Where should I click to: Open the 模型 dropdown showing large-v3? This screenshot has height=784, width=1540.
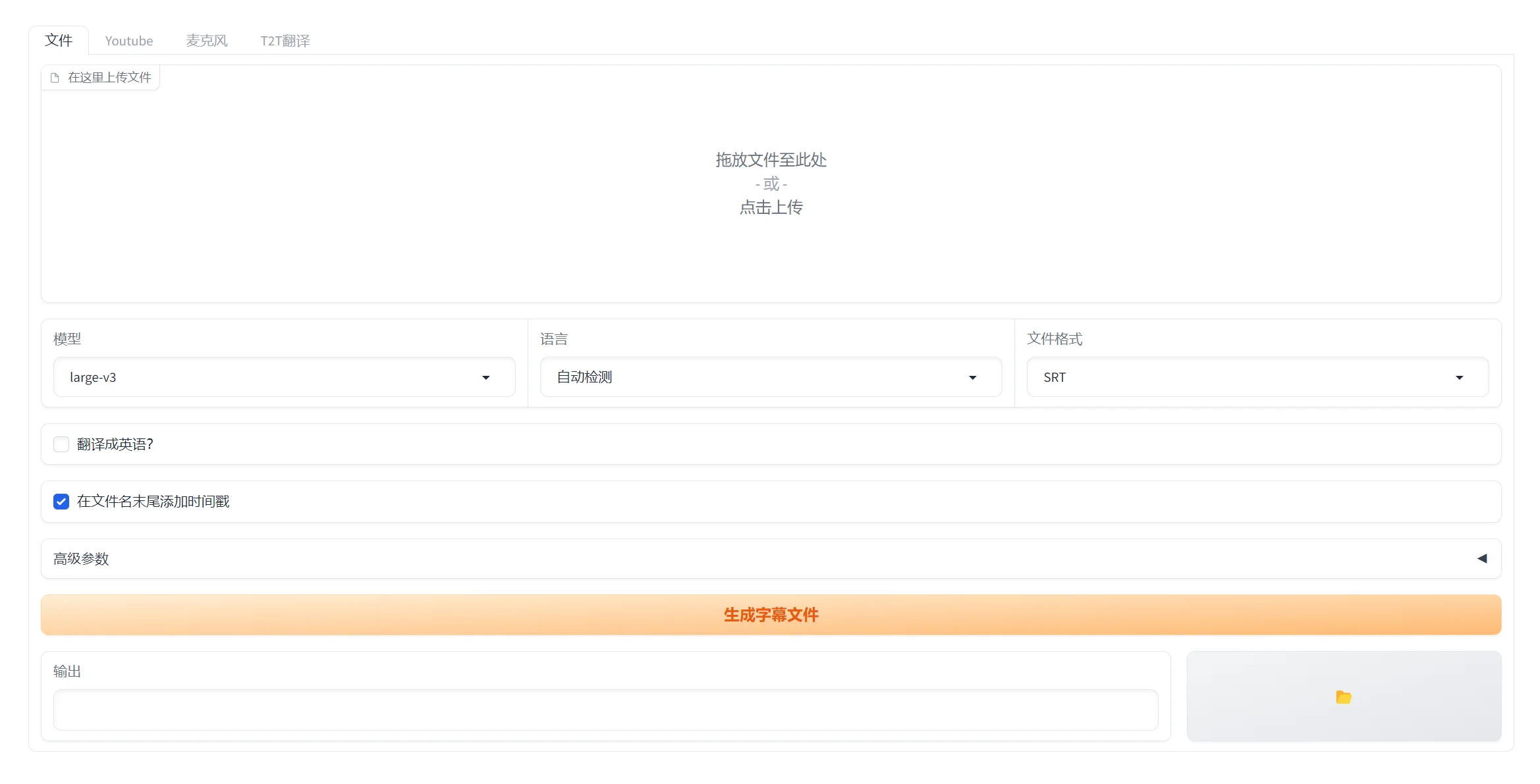coord(285,377)
